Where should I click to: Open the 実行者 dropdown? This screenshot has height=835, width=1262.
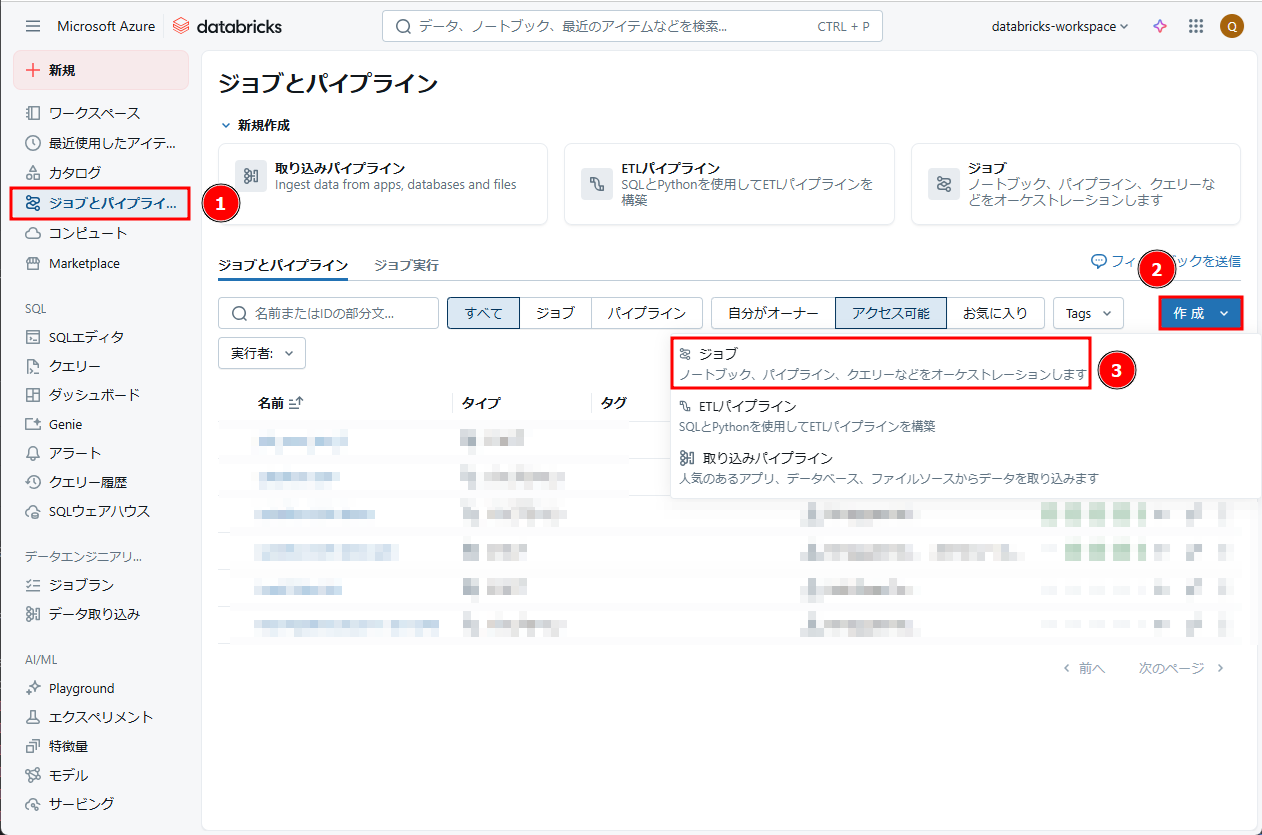pos(262,353)
